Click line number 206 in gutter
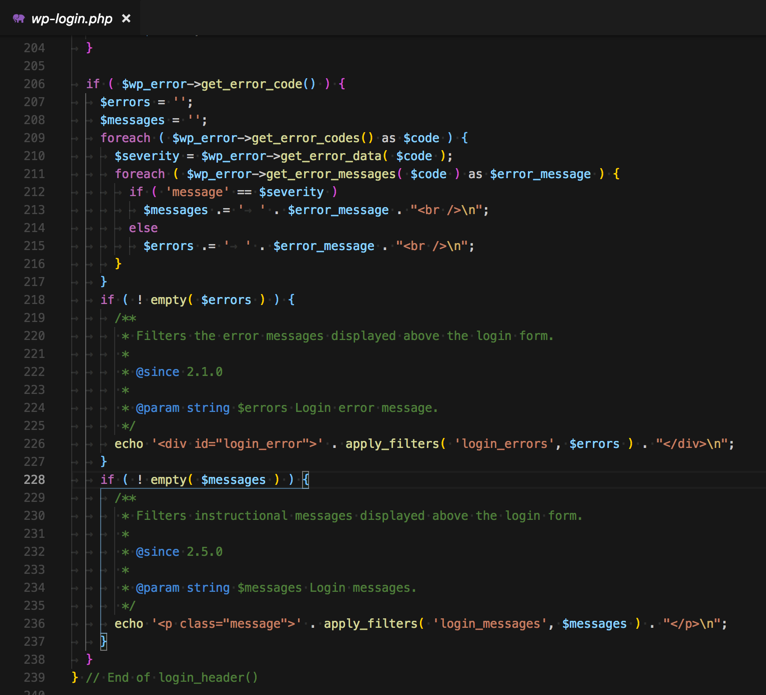The height and width of the screenshot is (695, 766). [34, 84]
